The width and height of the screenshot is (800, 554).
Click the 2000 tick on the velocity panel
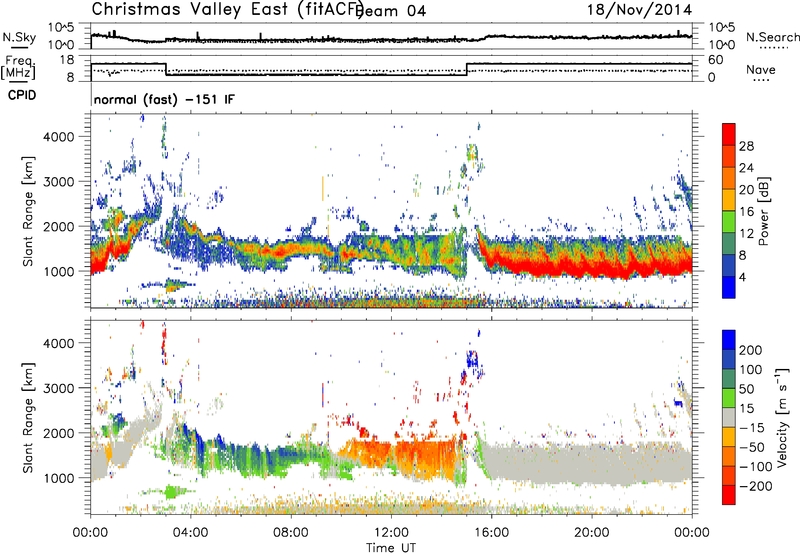pyautogui.click(x=59, y=433)
